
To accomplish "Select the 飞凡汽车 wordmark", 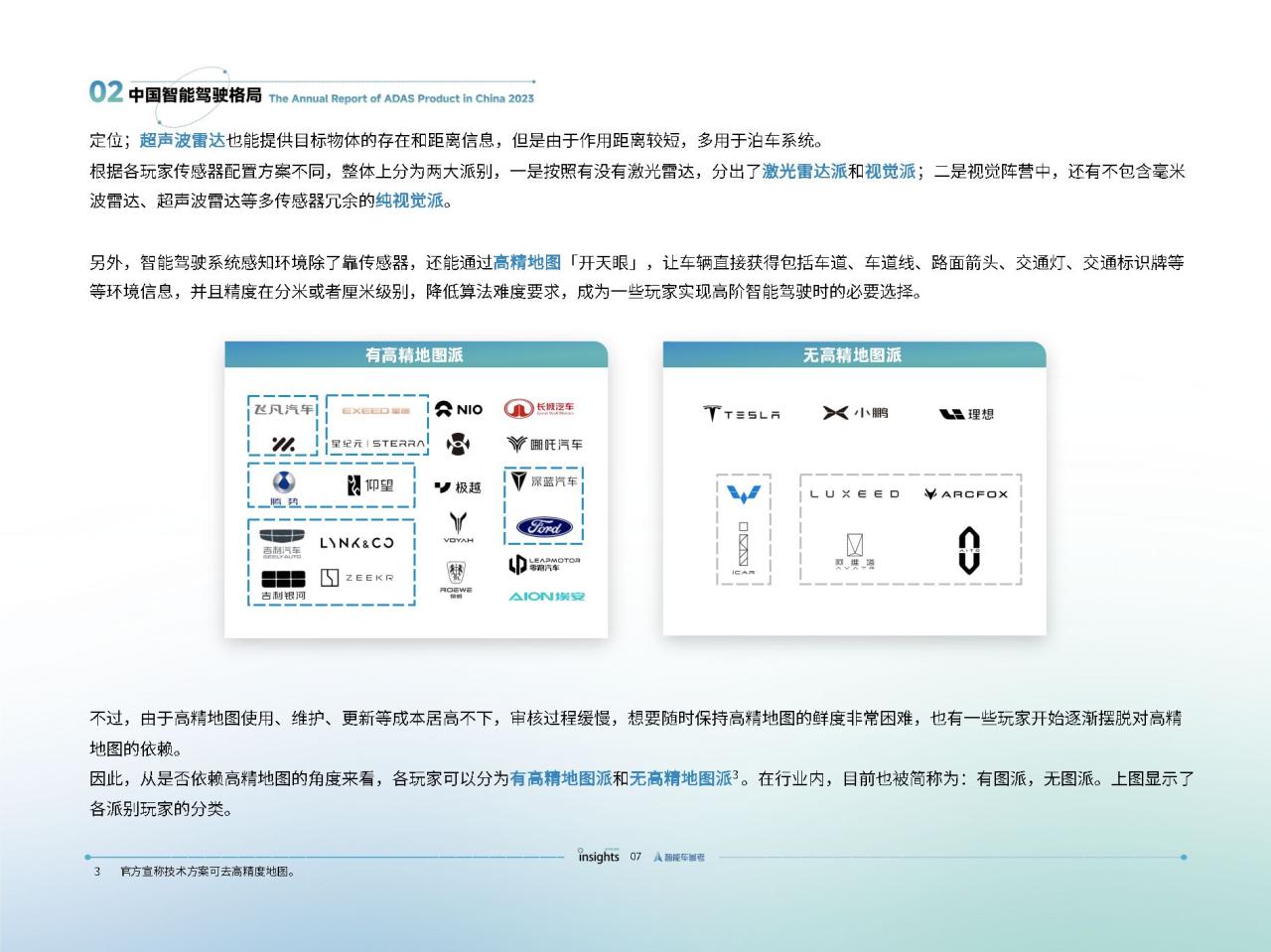I will 282,409.
